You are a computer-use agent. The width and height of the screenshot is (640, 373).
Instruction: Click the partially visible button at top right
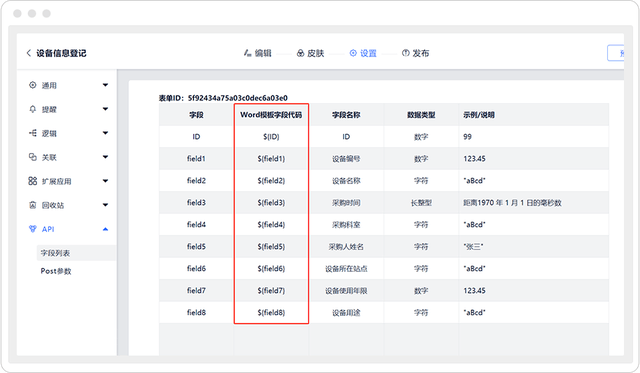pyautogui.click(x=616, y=53)
